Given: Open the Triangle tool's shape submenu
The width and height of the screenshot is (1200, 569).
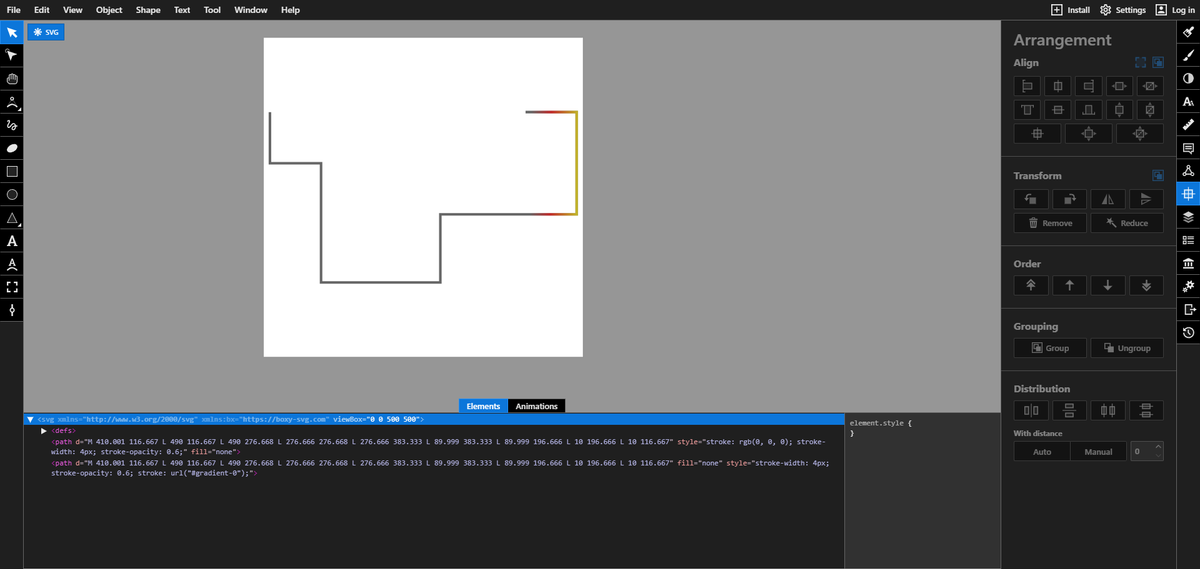Looking at the screenshot, I should click(12, 218).
